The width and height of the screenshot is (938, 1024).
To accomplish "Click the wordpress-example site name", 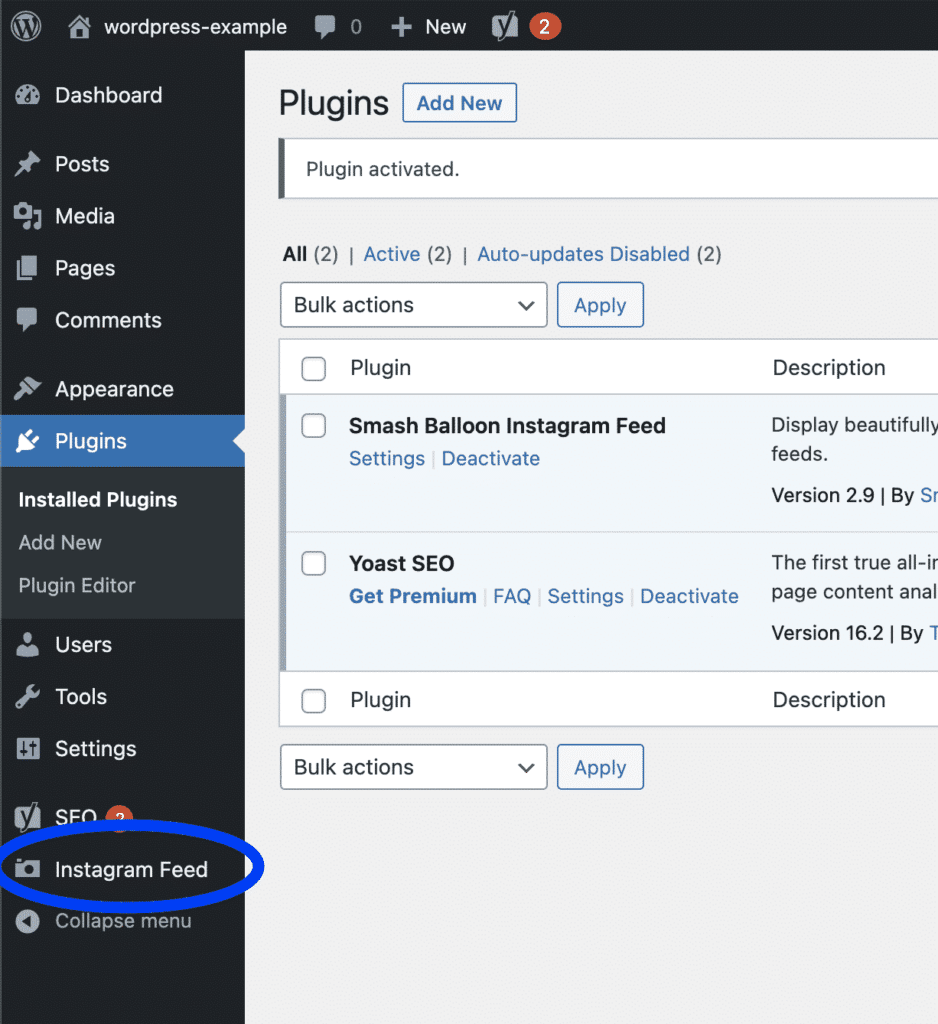I will (195, 27).
